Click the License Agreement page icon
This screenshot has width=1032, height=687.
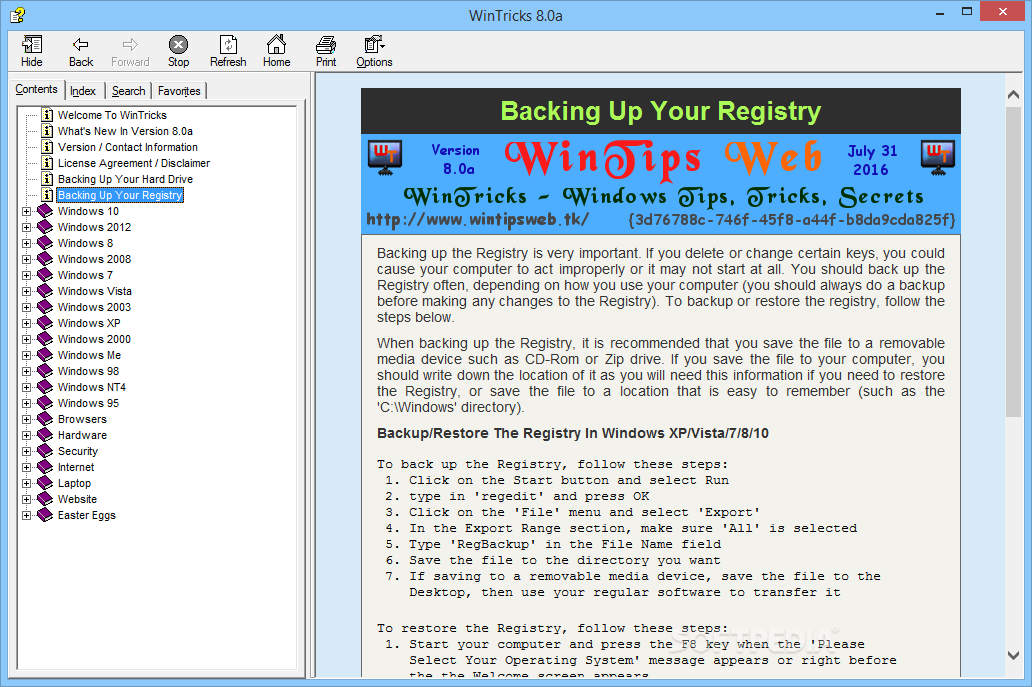(x=47, y=163)
